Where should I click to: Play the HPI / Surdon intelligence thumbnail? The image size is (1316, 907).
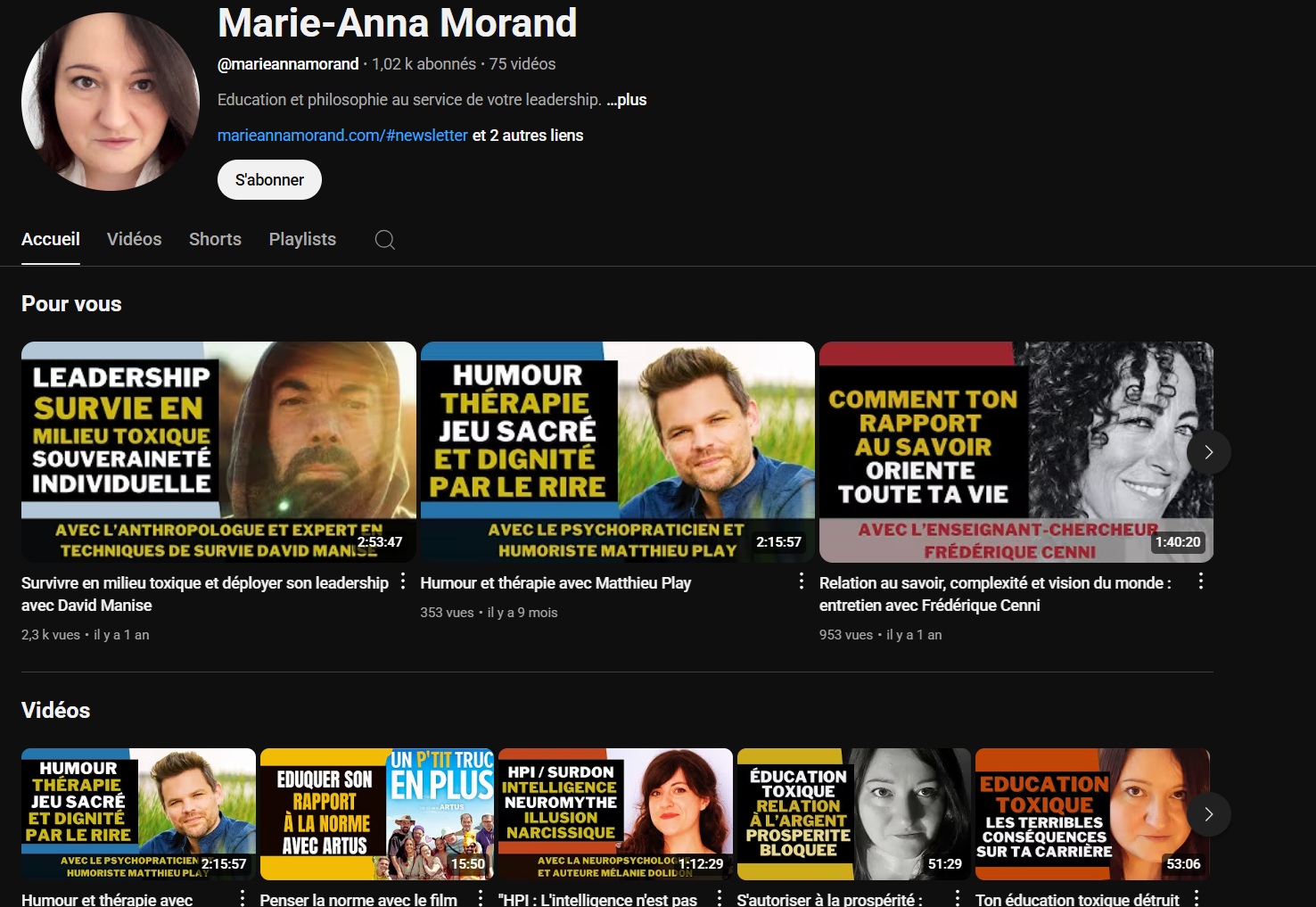click(615, 813)
